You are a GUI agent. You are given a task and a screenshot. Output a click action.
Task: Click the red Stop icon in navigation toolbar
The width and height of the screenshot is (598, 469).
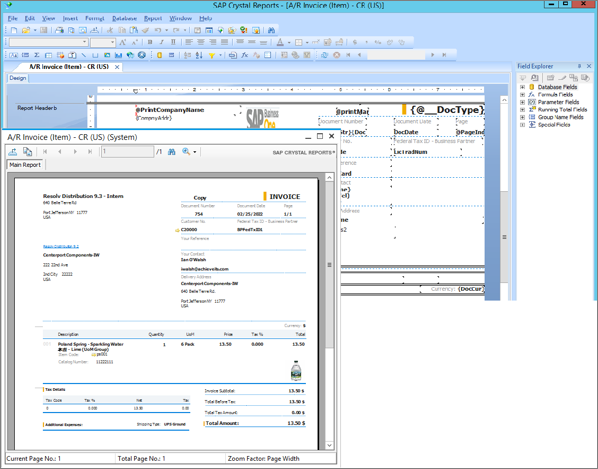(x=336, y=55)
